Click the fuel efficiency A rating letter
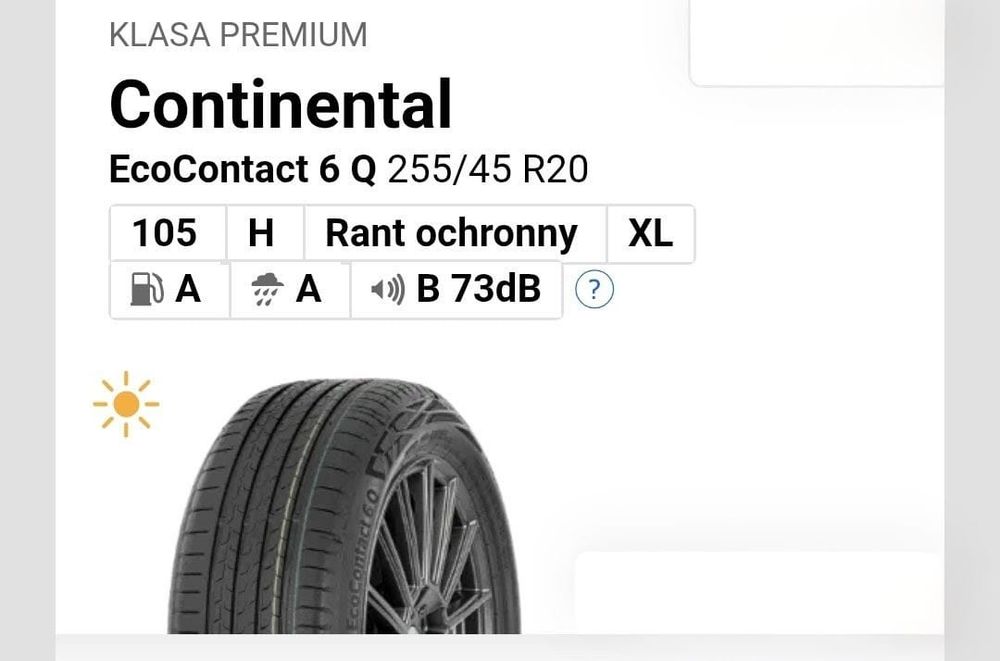1000x661 pixels. [188, 289]
